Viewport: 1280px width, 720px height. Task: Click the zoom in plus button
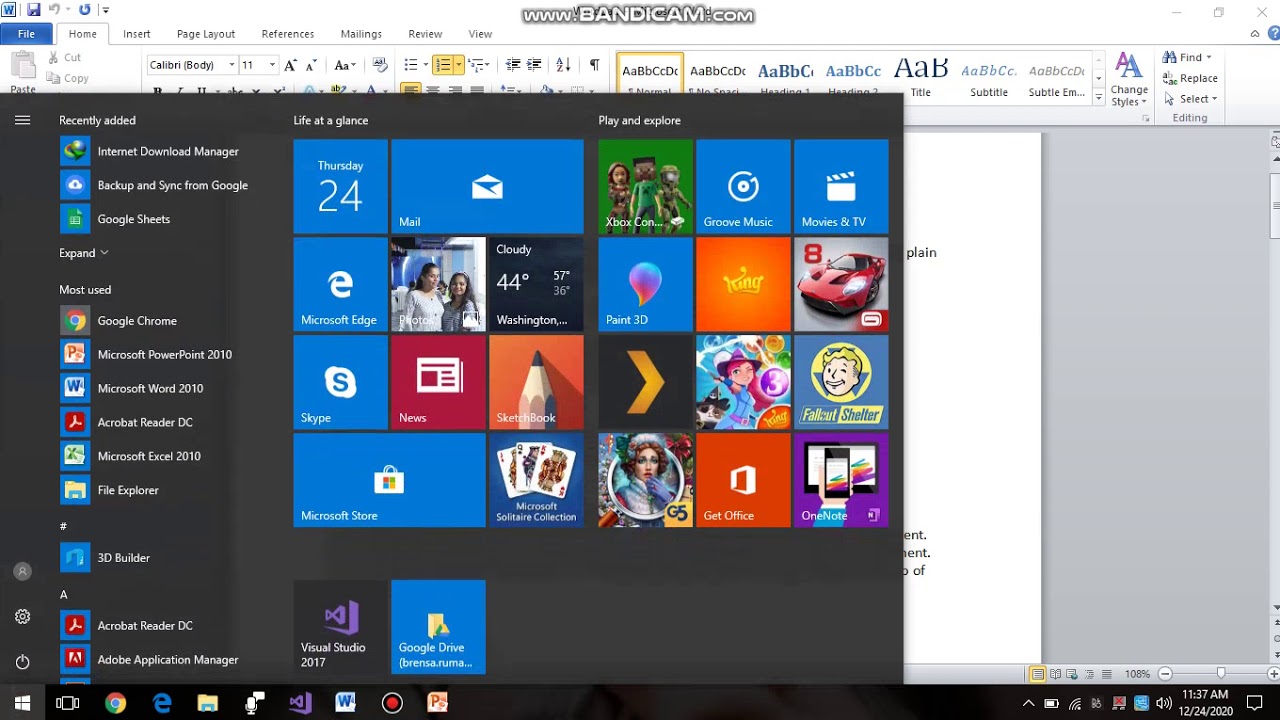tap(1274, 674)
